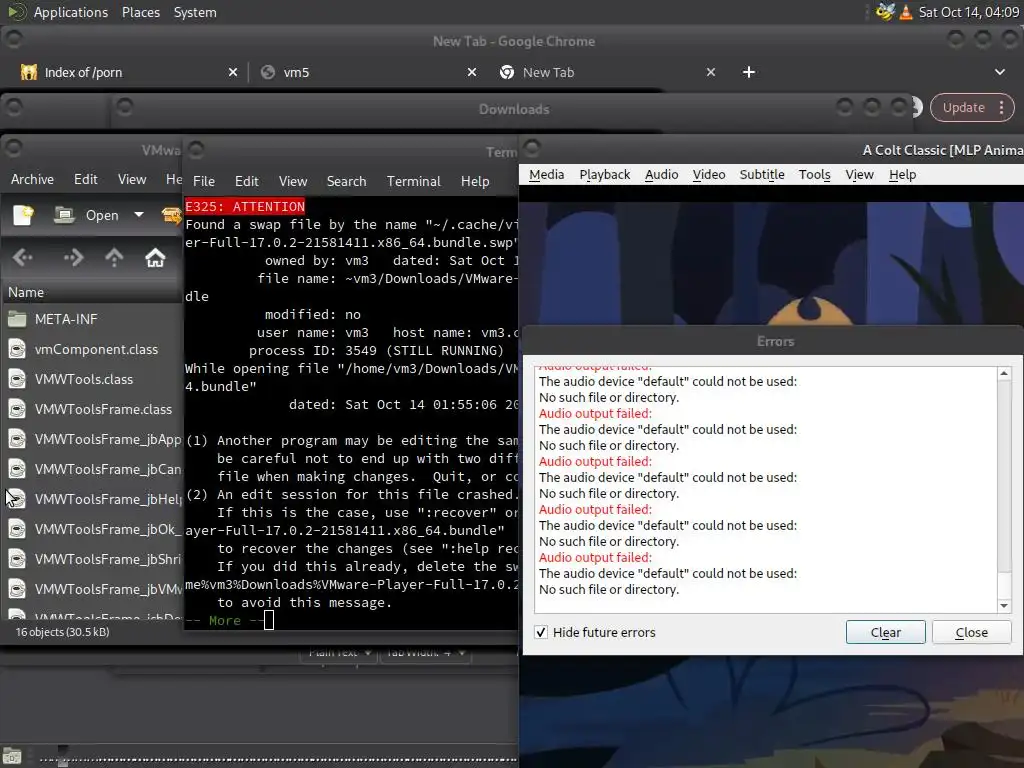Click the show desktop icon in bottom panel
This screenshot has height=768, width=1024.
(12, 756)
